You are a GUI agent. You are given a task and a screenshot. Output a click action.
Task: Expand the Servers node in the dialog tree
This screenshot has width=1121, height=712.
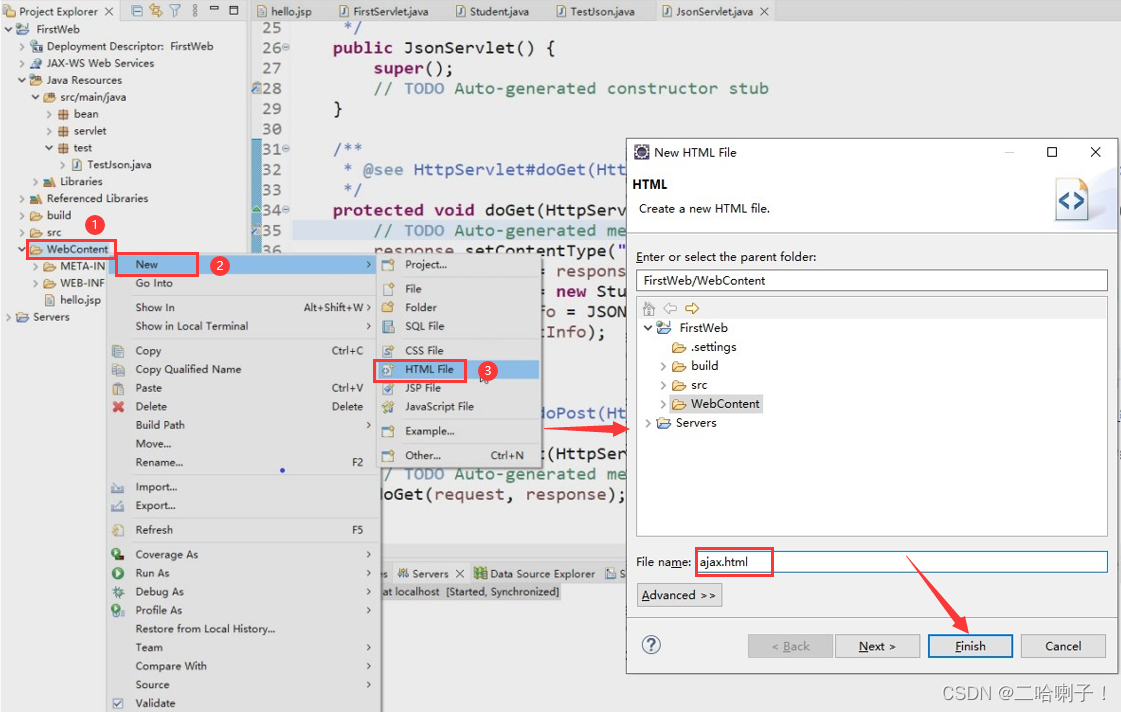tap(648, 423)
